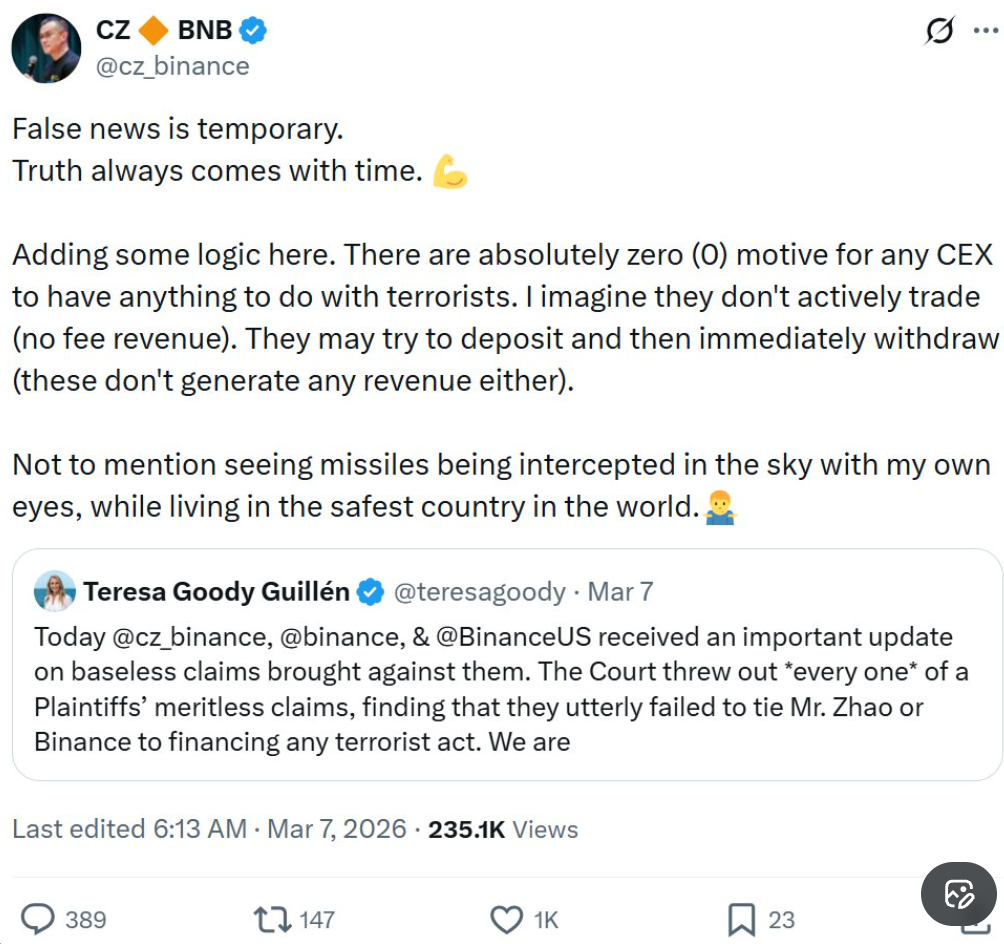Image resolution: width=1004 pixels, height=944 pixels.
Task: Open the Mar 7 date of quoted post
Action: 620,592
